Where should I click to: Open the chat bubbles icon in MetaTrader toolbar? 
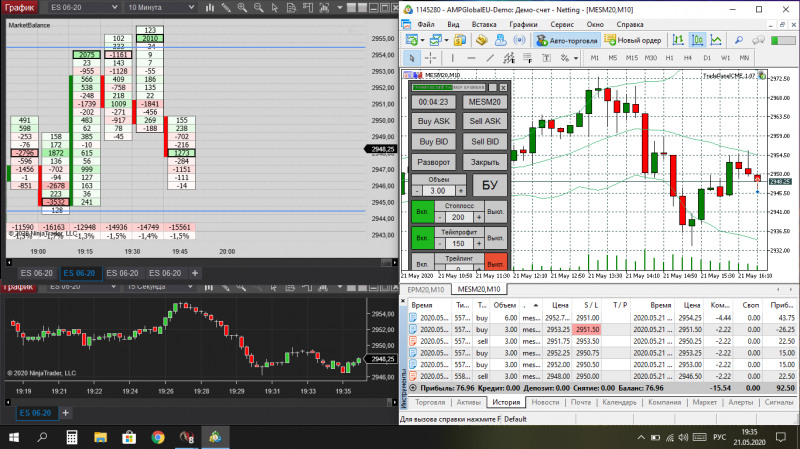click(x=758, y=40)
